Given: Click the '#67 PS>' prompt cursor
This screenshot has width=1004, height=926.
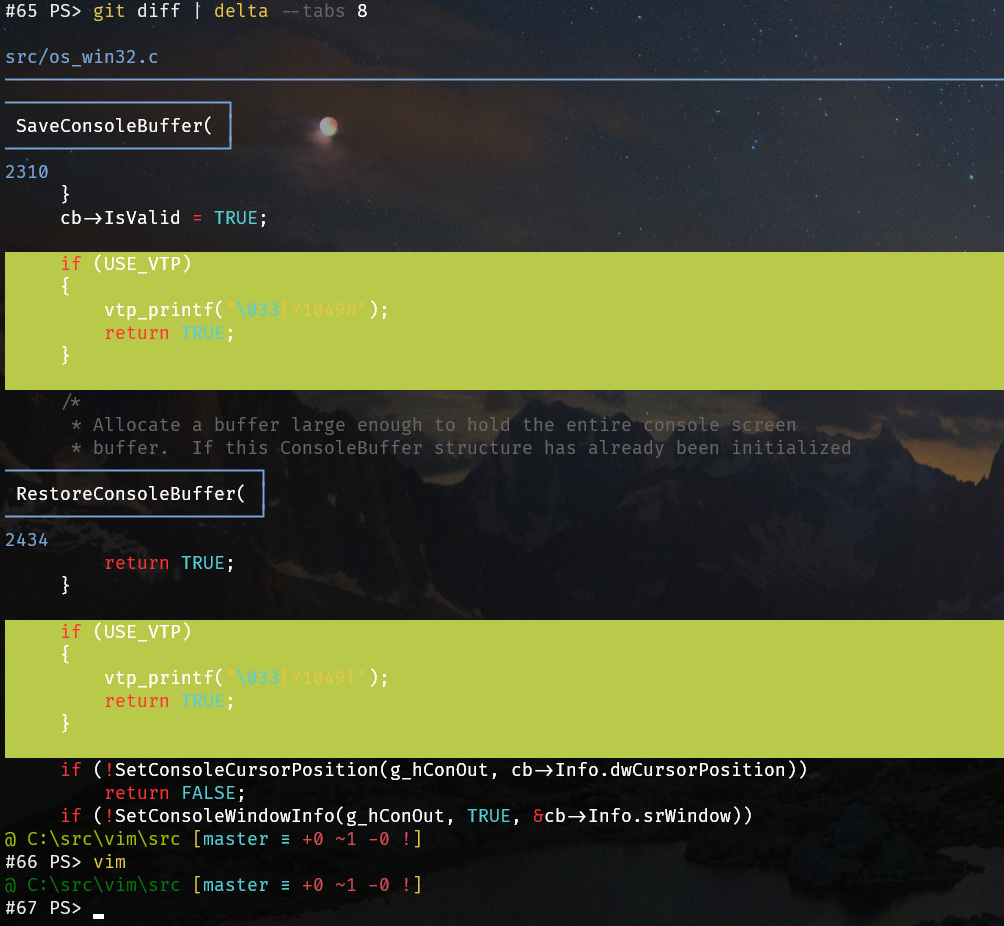Looking at the screenshot, I should (x=98, y=916).
